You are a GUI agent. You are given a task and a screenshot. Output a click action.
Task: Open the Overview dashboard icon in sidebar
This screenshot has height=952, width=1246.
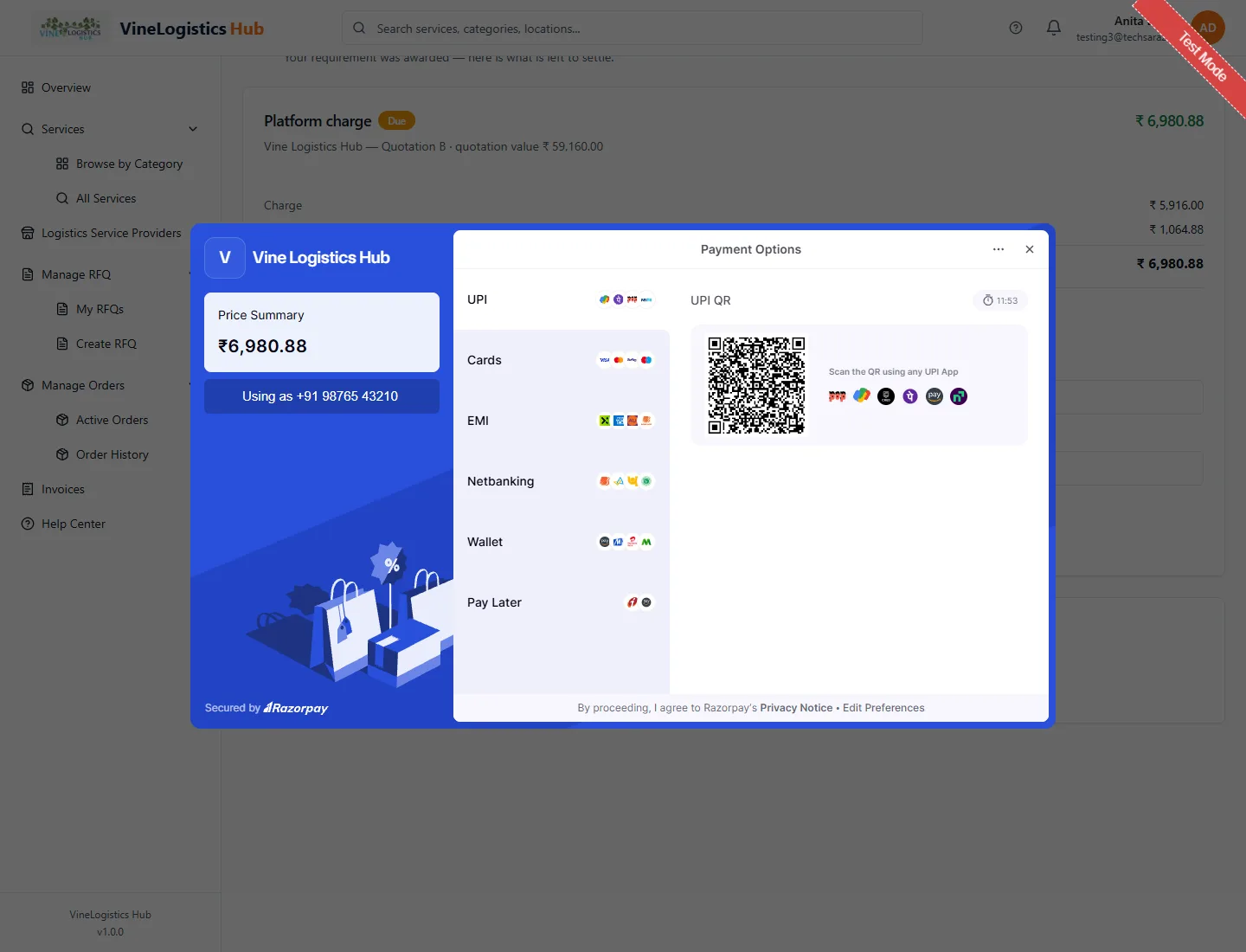click(x=28, y=87)
